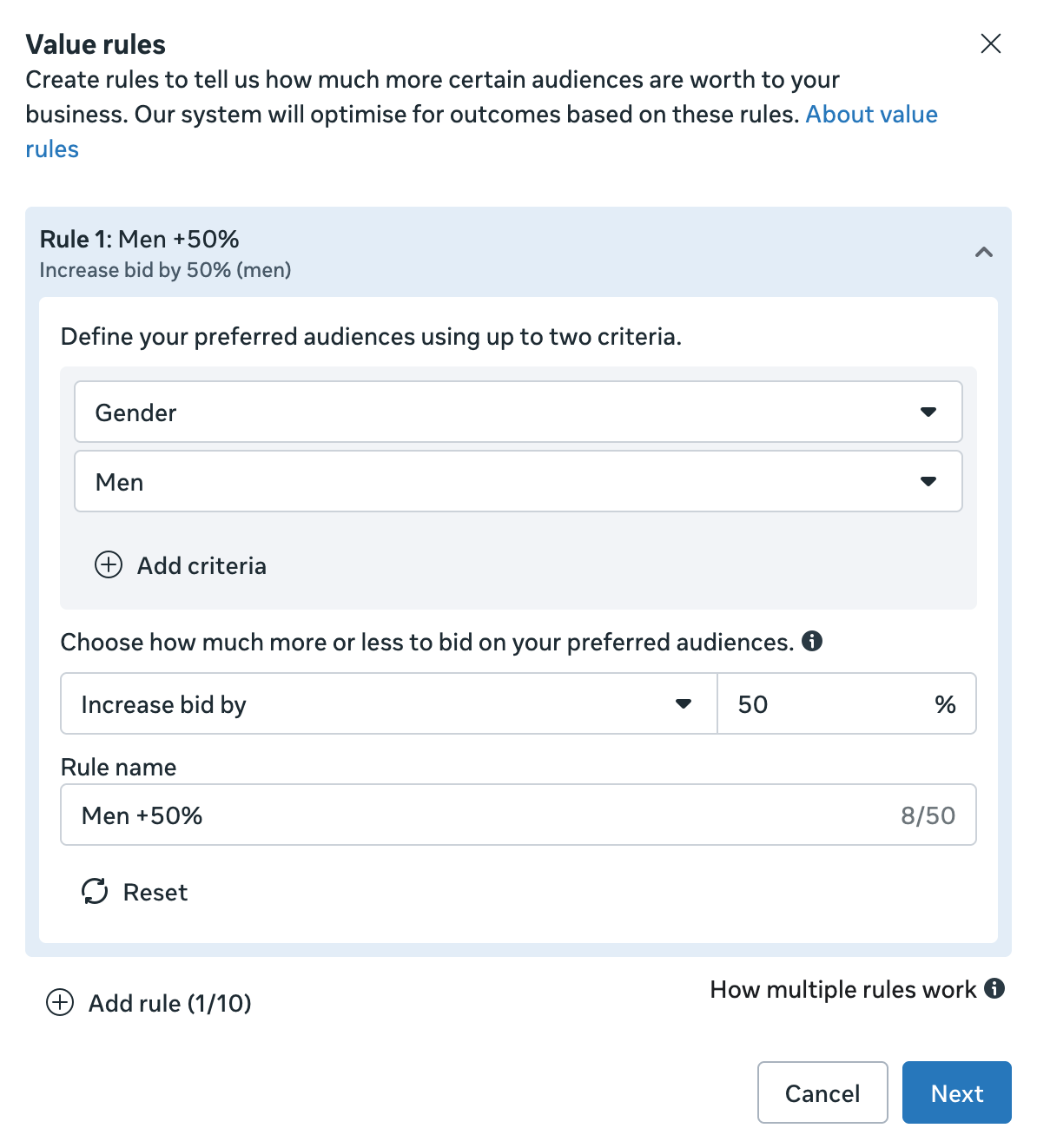Close the Value rules dialog
Image resolution: width=1037 pixels, height=1148 pixels.
[991, 43]
